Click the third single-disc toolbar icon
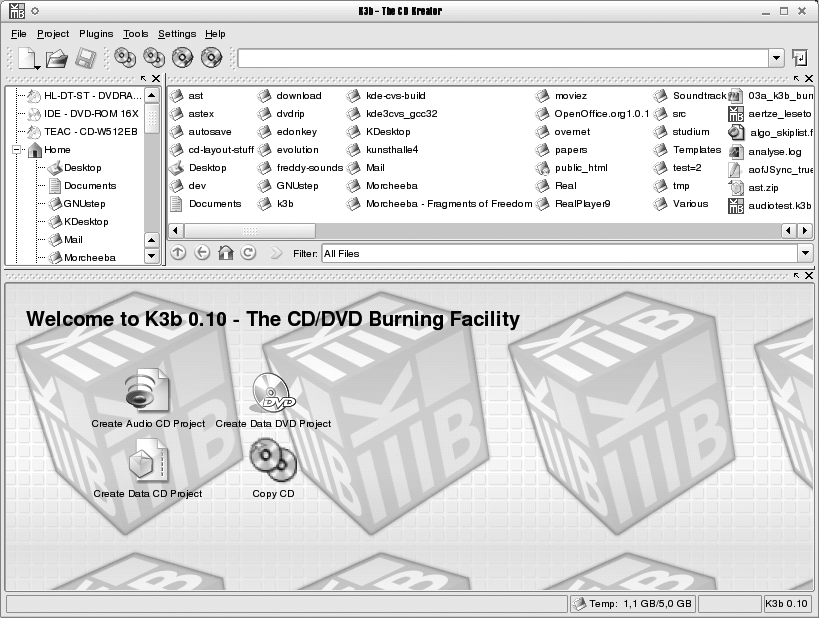The width and height of the screenshot is (819, 618). pos(183,58)
